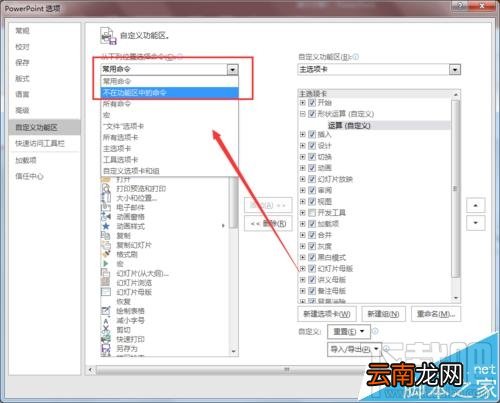Uncheck the 幻灯片放映 checkbox
Screen dimensions: 500x403
pos(312,179)
